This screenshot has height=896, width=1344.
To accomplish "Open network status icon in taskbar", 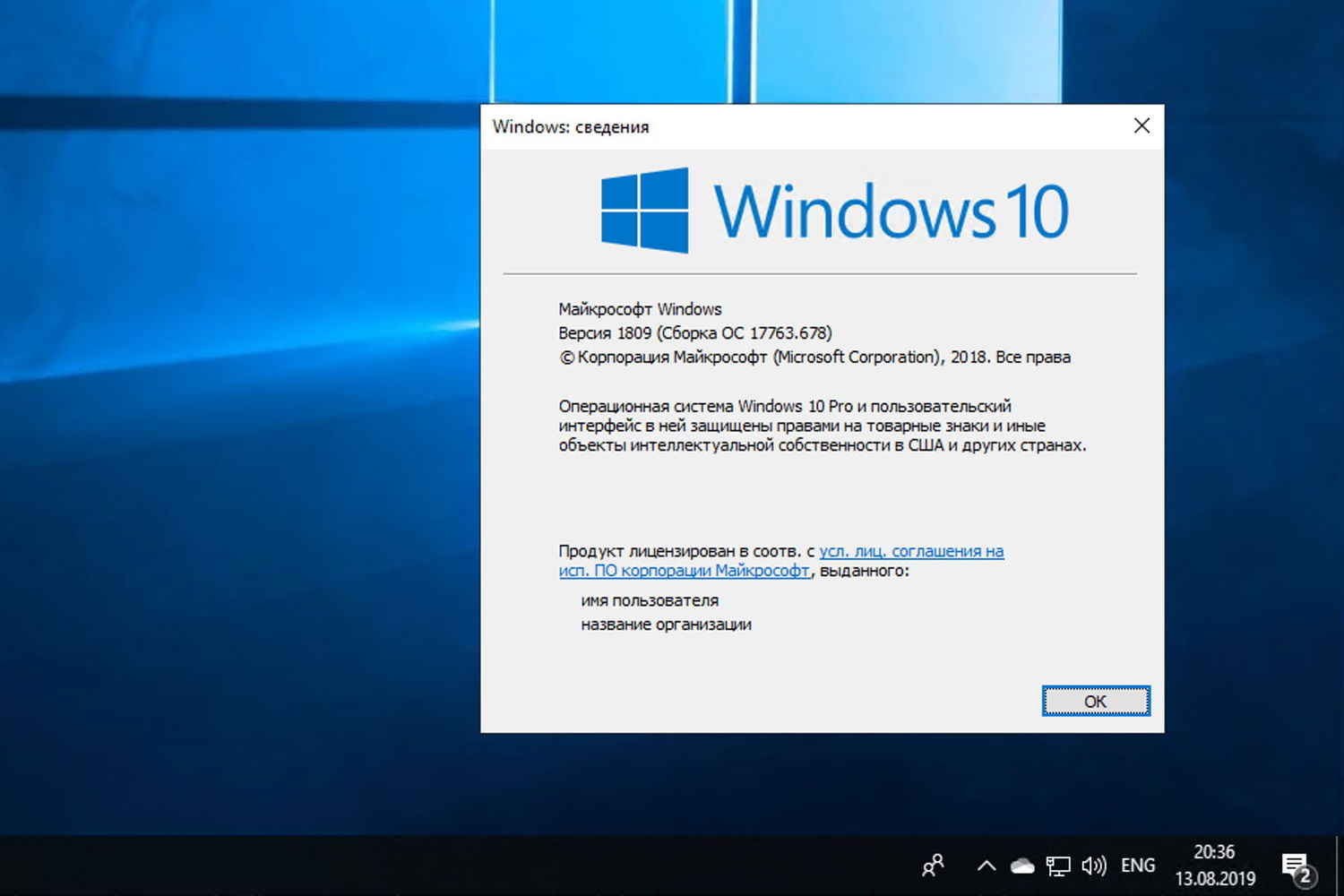I will (1058, 866).
